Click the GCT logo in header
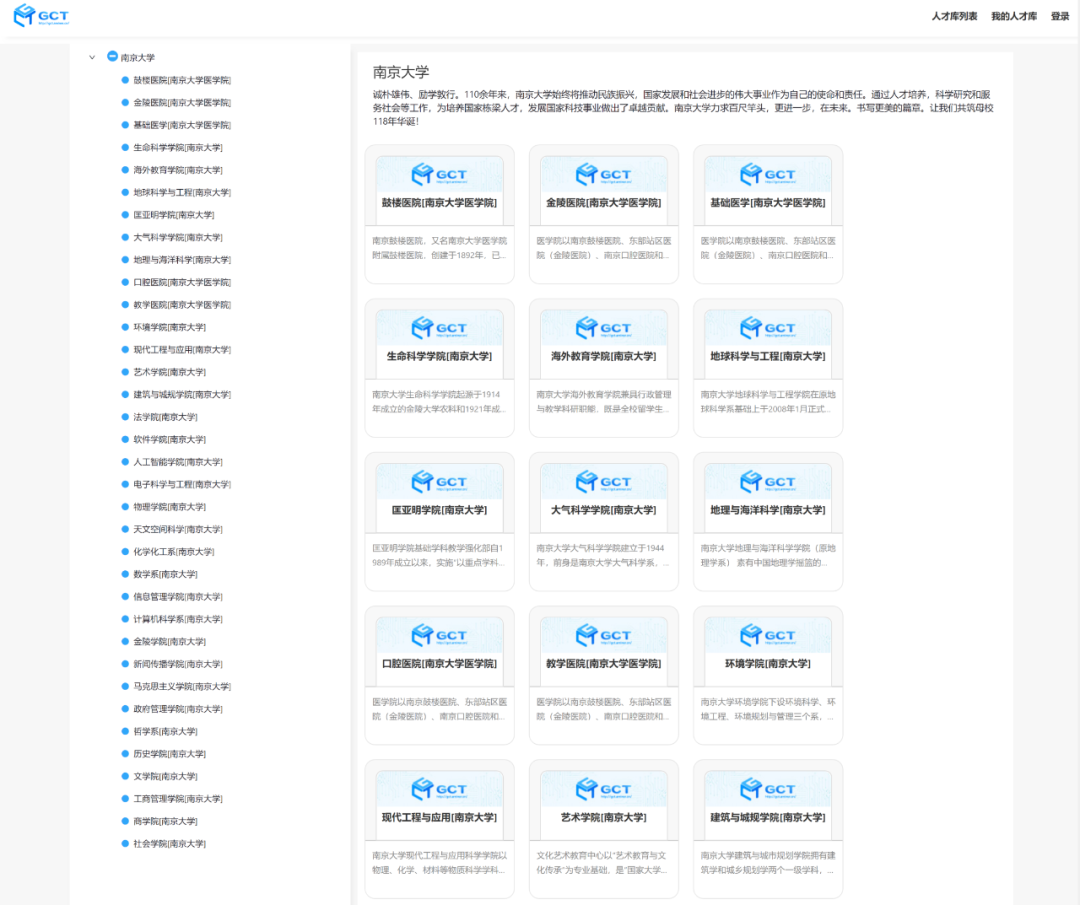The image size is (1080, 905). [x=41, y=15]
